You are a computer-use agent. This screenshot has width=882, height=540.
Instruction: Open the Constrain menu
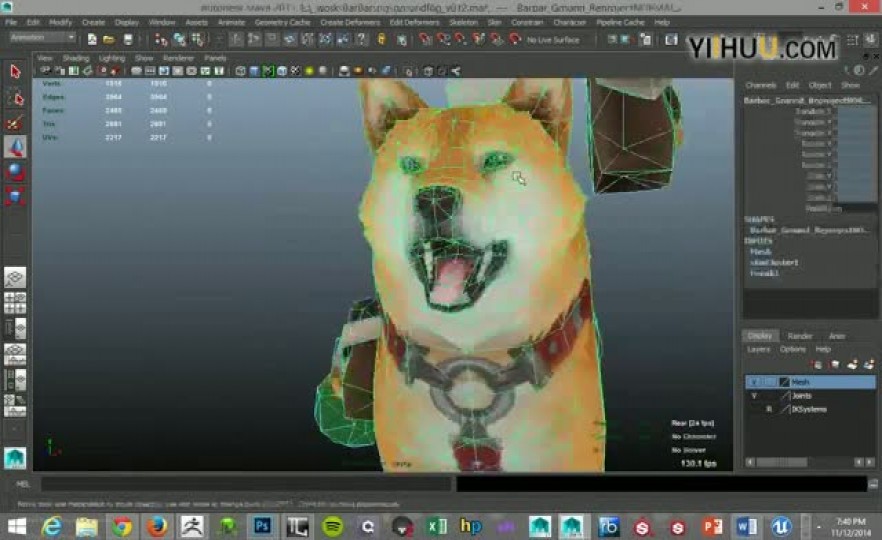click(527, 22)
